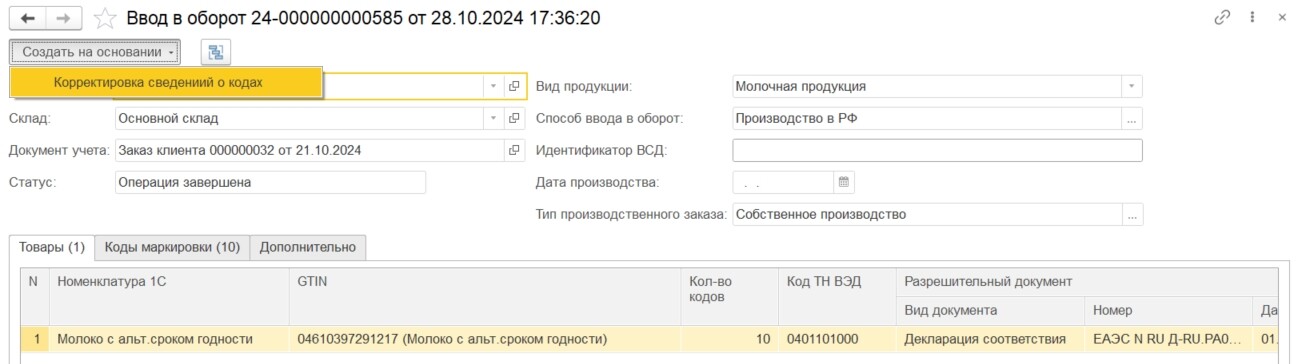Select Вид продукции field Молочная продукция

(x=926, y=87)
